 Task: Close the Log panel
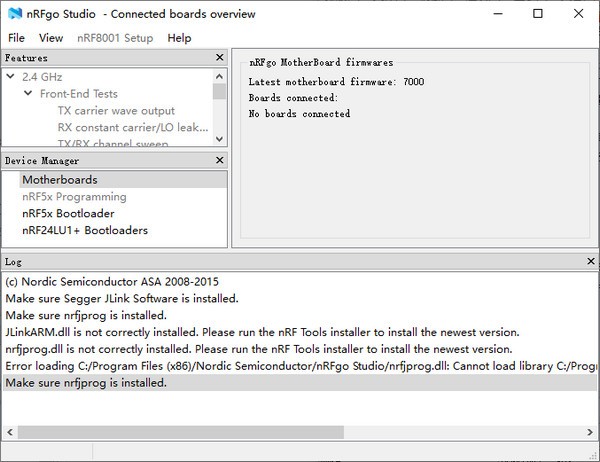[x=590, y=262]
